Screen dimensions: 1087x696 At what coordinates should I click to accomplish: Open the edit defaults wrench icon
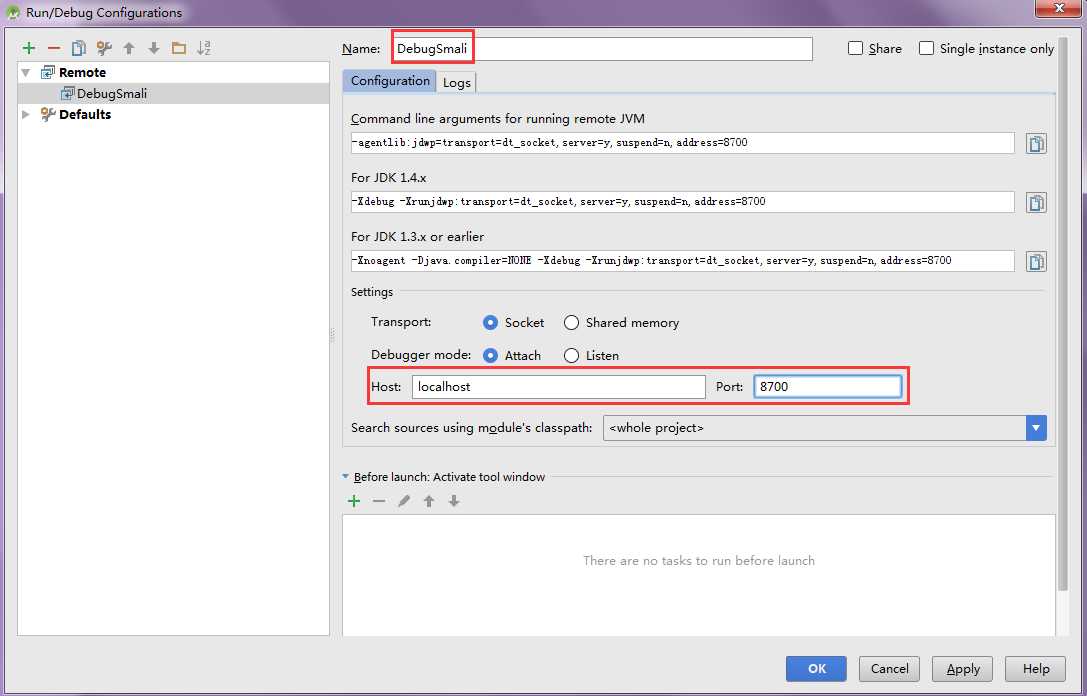point(104,48)
